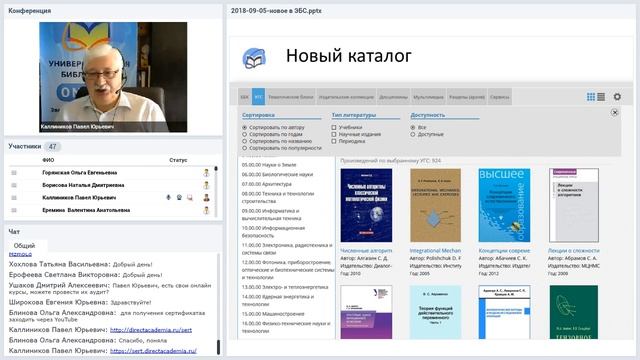Click Статус column header in participants
The height and width of the screenshot is (360, 640).
pyautogui.click(x=178, y=160)
